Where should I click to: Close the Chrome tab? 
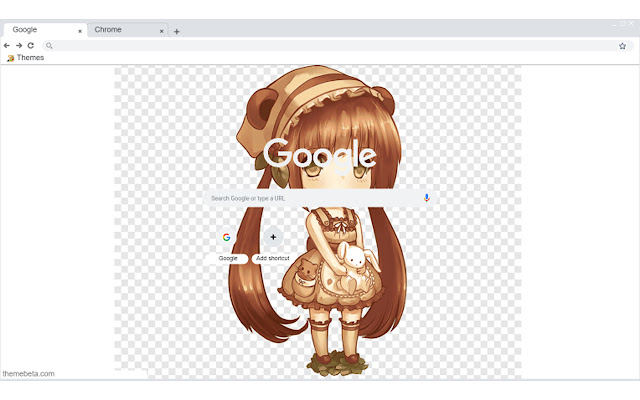(162, 31)
